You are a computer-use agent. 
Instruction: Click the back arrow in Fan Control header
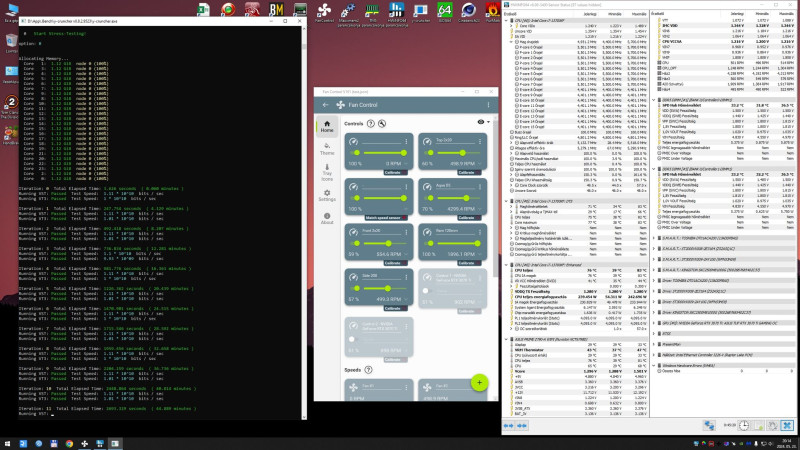pos(326,105)
